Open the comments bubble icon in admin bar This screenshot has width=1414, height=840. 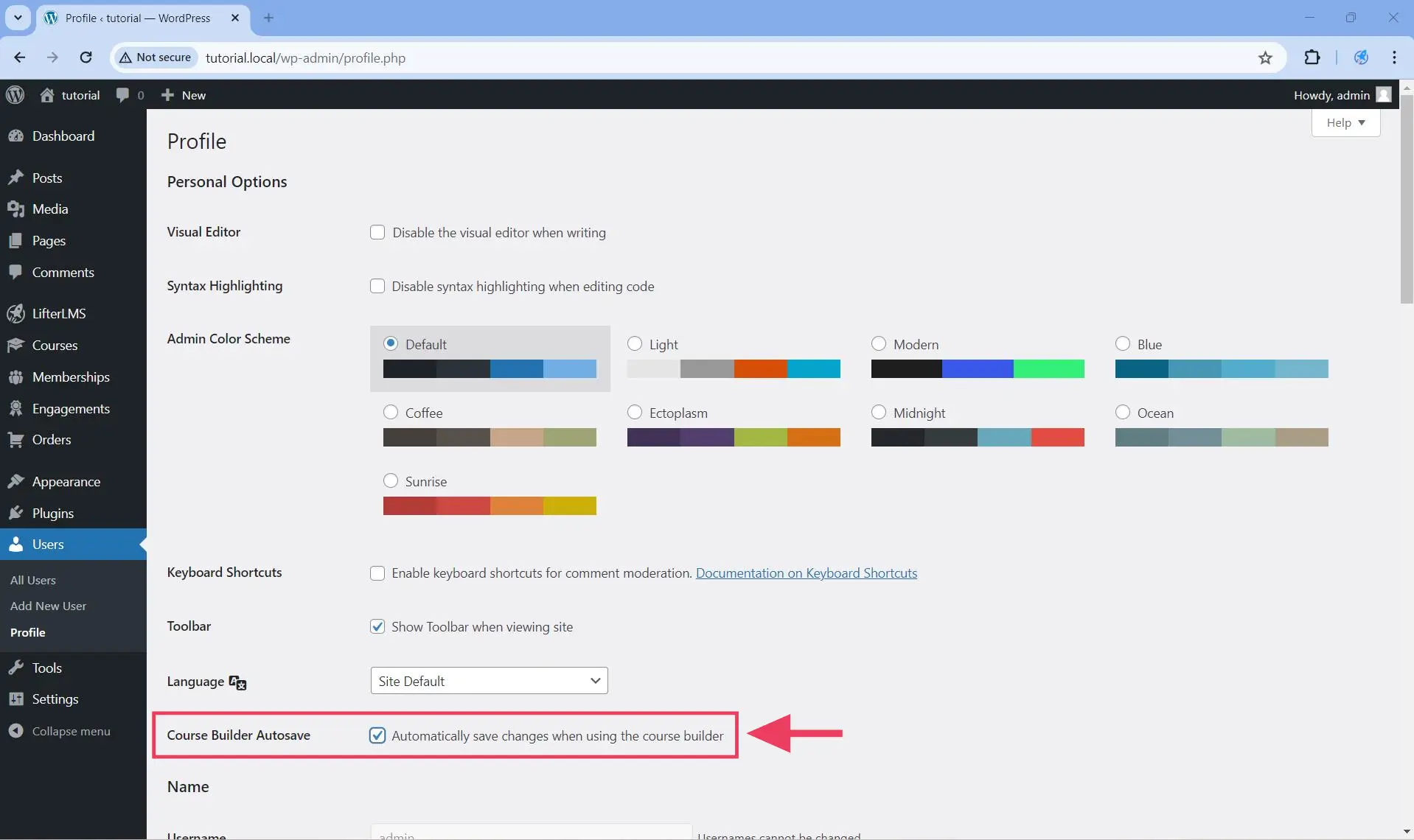pos(122,95)
